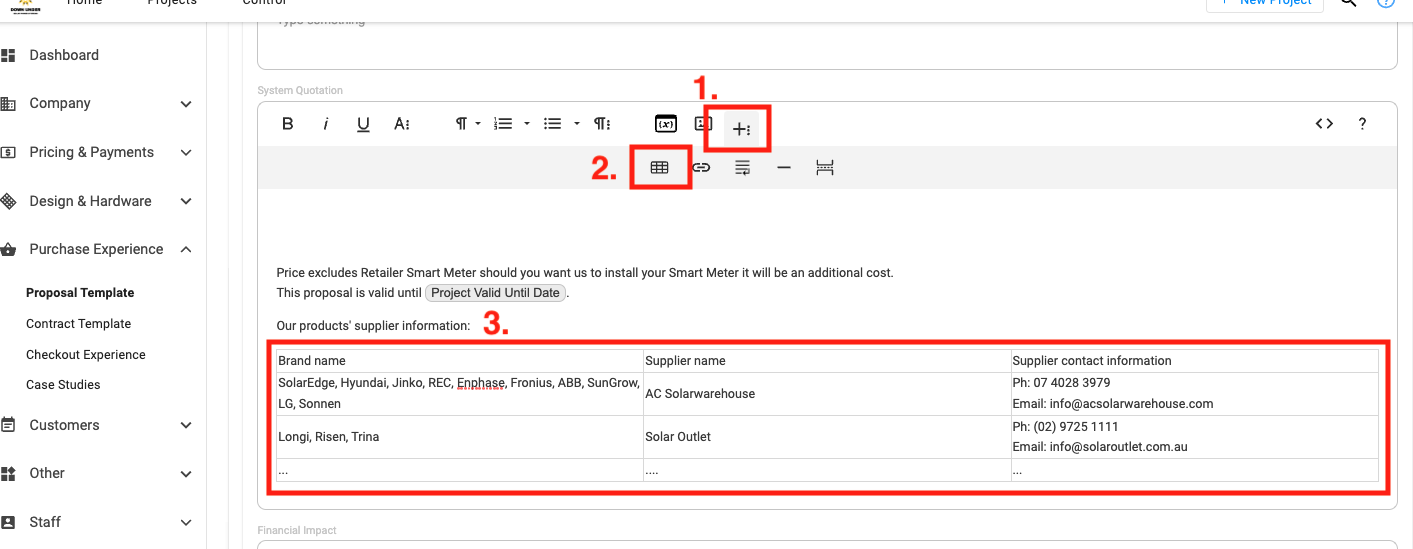This screenshot has width=1413, height=549.
Task: Open code view in the editor
Action: pos(1324,124)
